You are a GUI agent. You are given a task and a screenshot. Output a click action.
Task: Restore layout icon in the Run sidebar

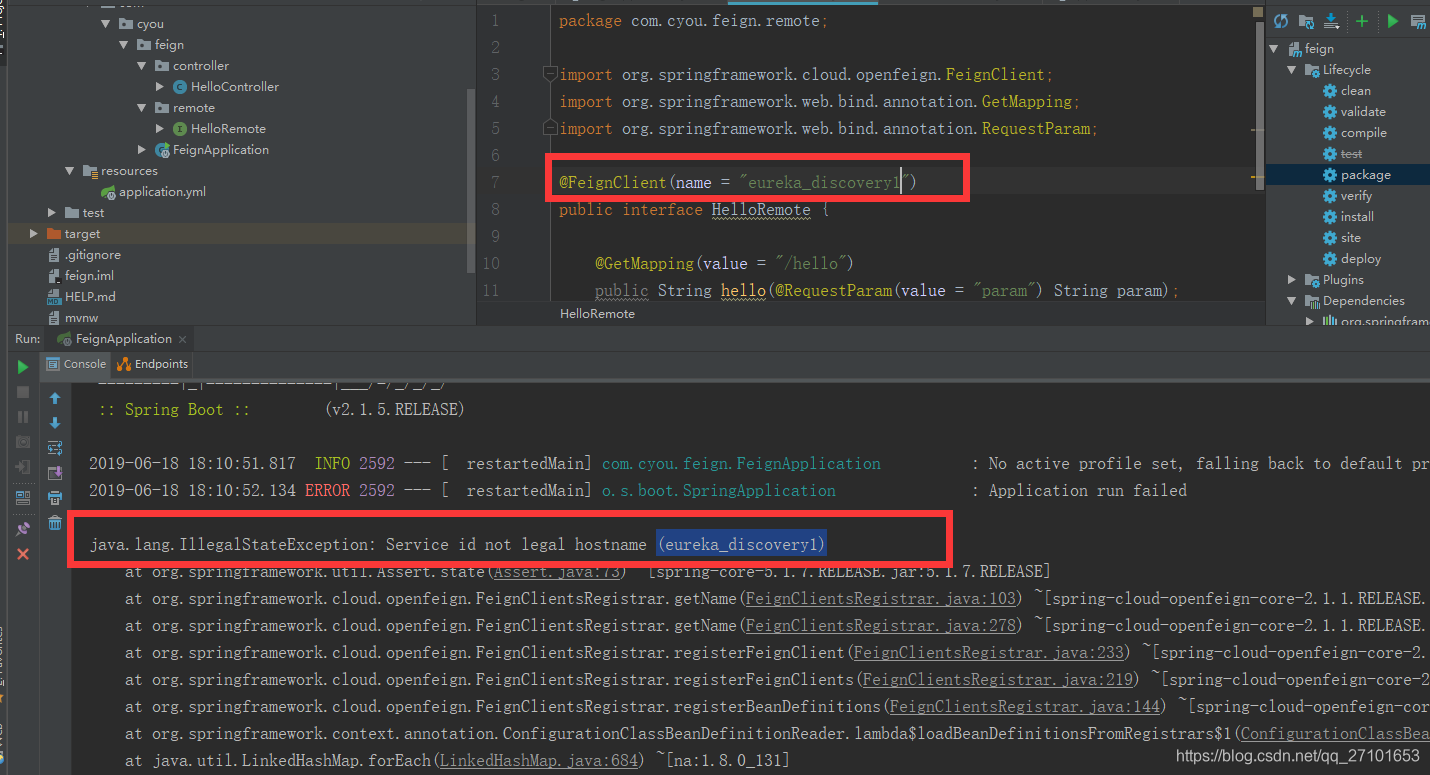coord(23,497)
